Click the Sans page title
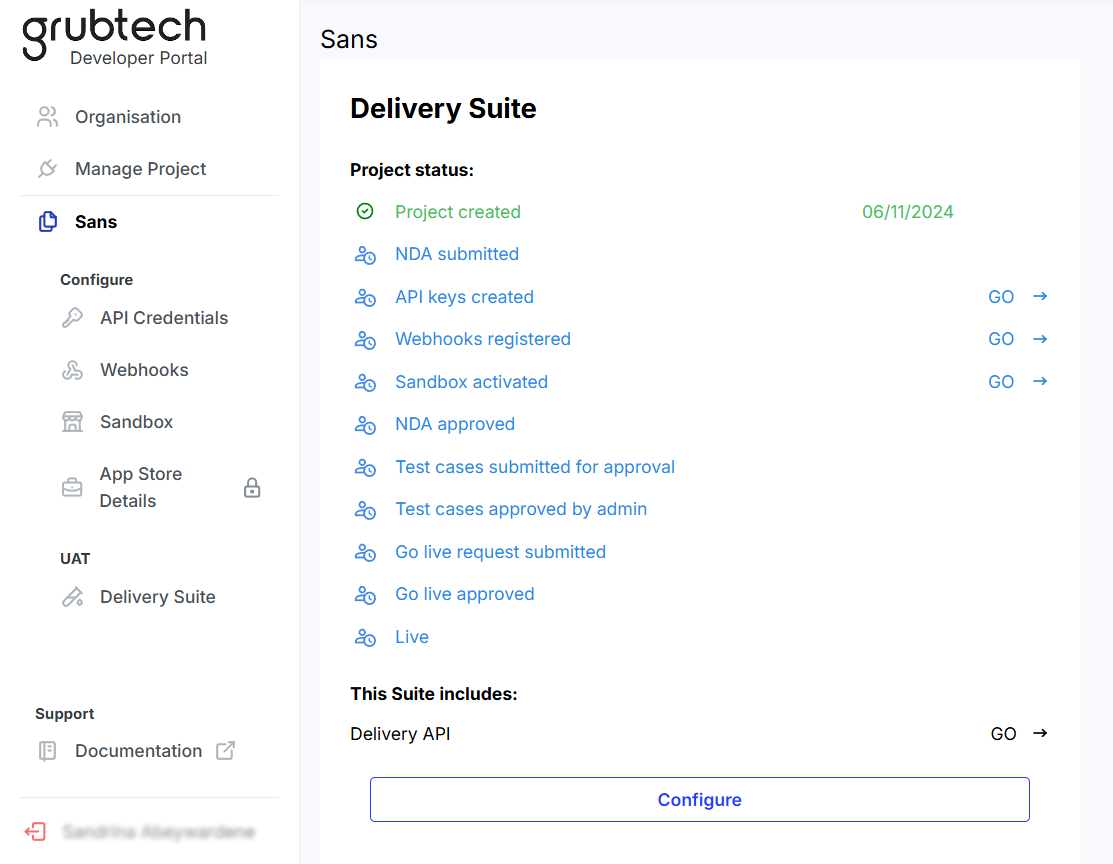Screen dimensions: 1113x864 [349, 39]
